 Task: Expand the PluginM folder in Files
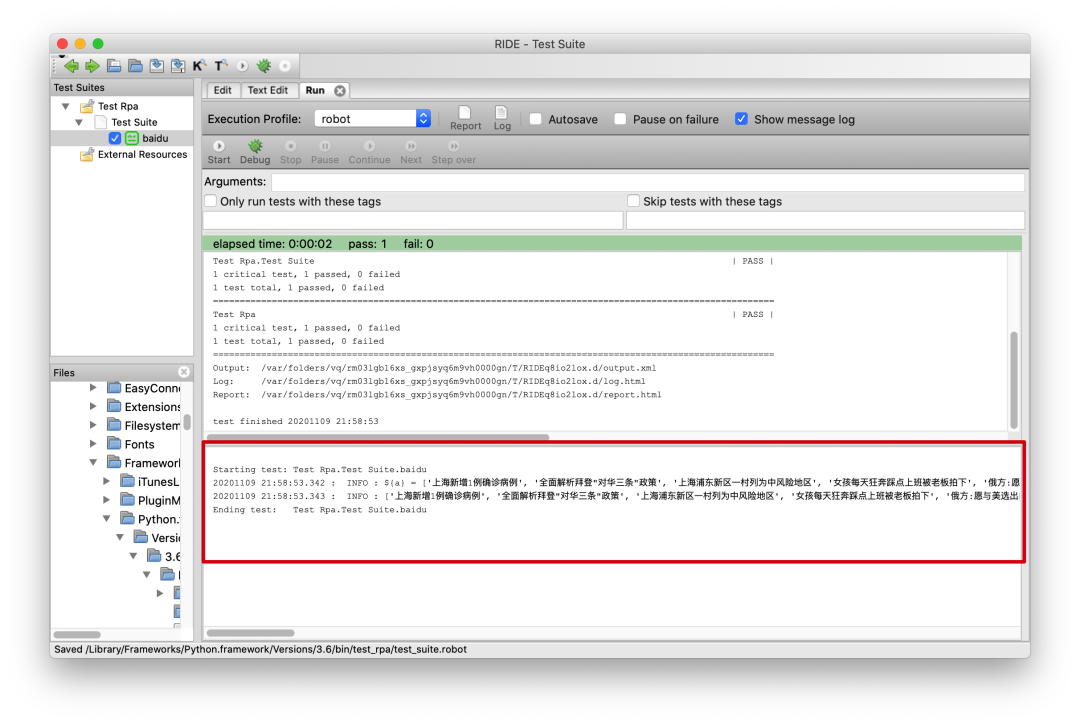coord(106,499)
